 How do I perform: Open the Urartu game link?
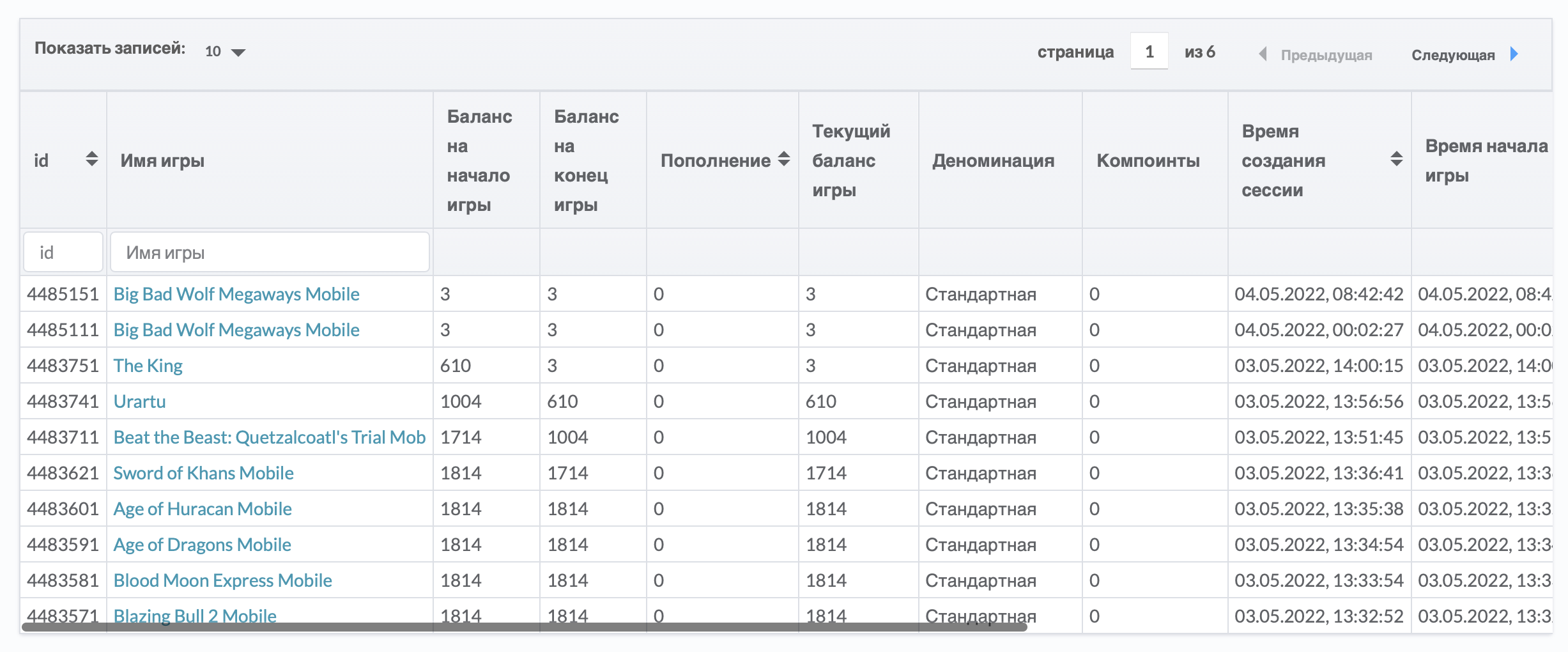pyautogui.click(x=139, y=401)
